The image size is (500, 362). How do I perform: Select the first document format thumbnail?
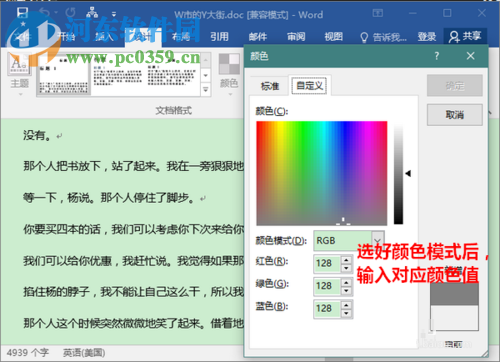64,75
